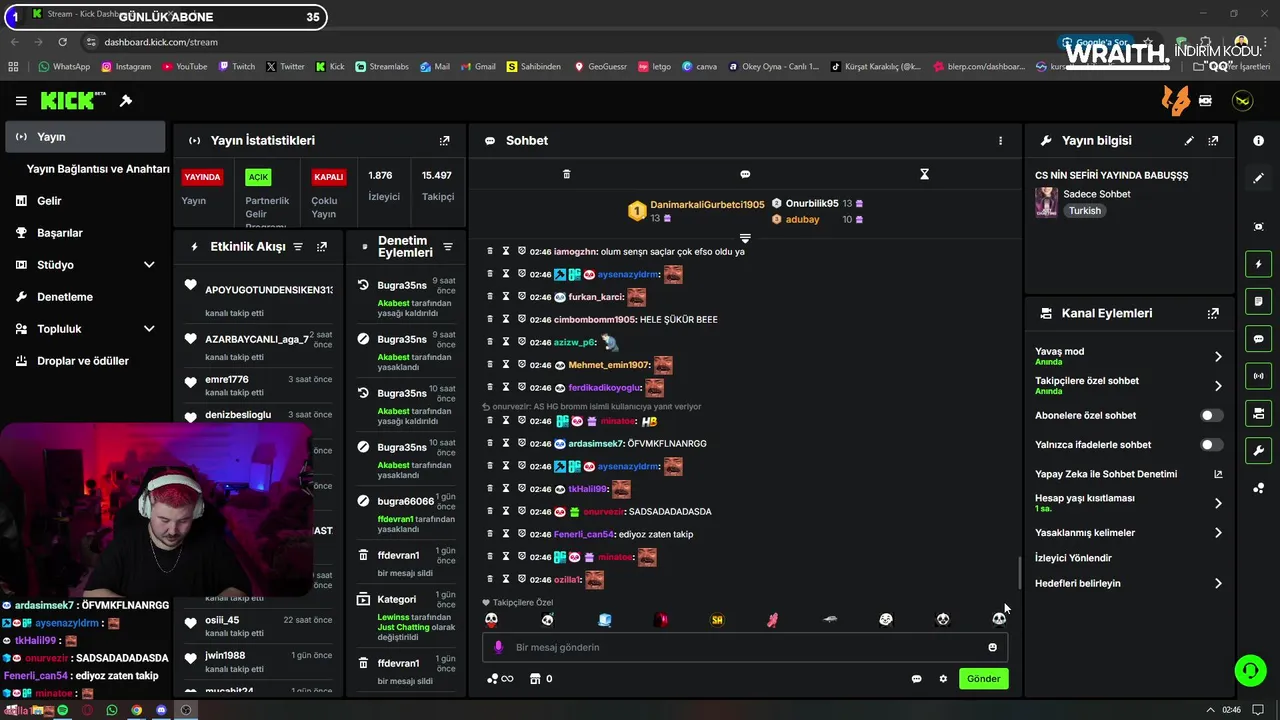Toggle the notes moderation panel button
1280x720 pixels.
[1258, 301]
